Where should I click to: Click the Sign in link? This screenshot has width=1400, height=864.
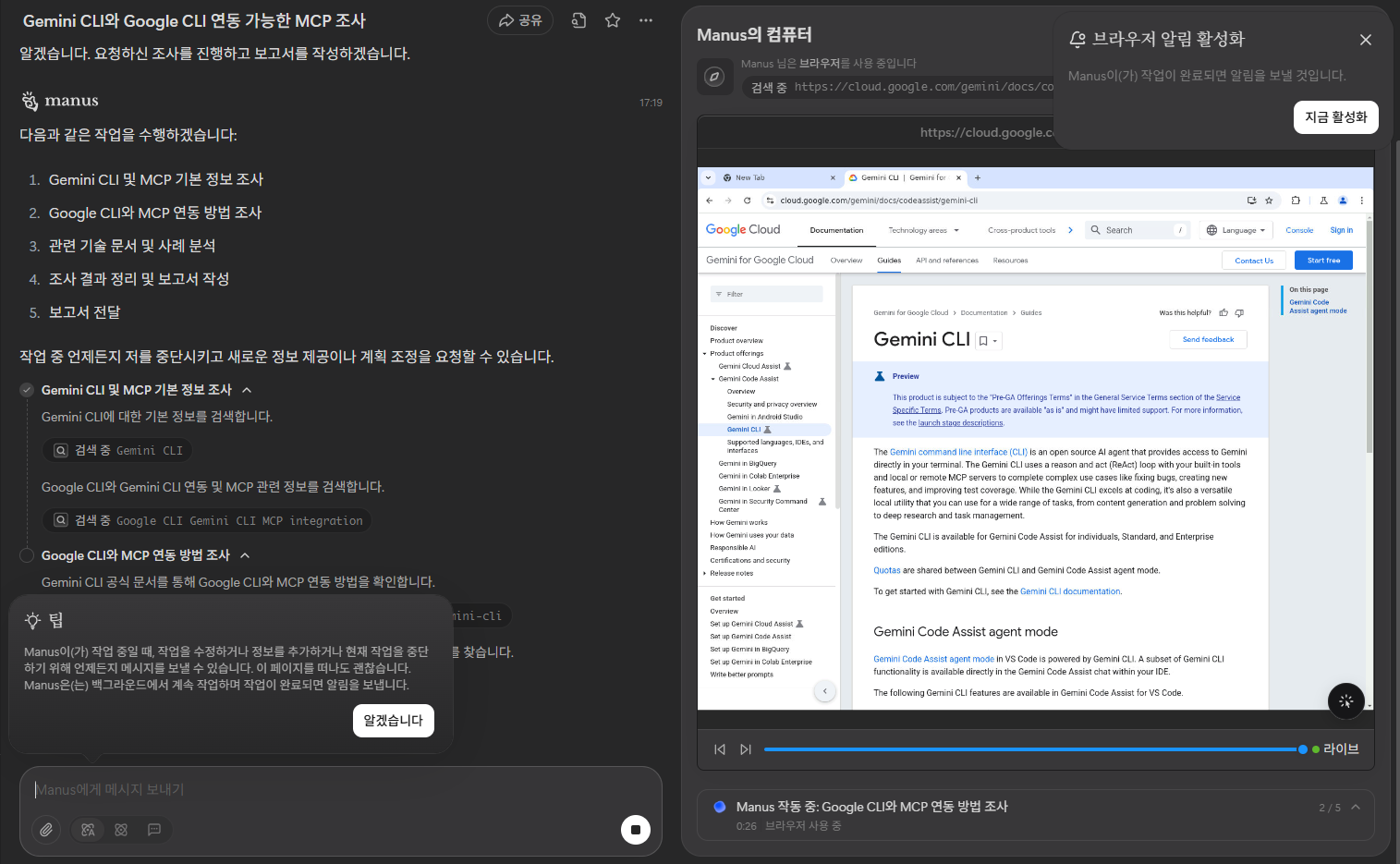tap(1341, 230)
